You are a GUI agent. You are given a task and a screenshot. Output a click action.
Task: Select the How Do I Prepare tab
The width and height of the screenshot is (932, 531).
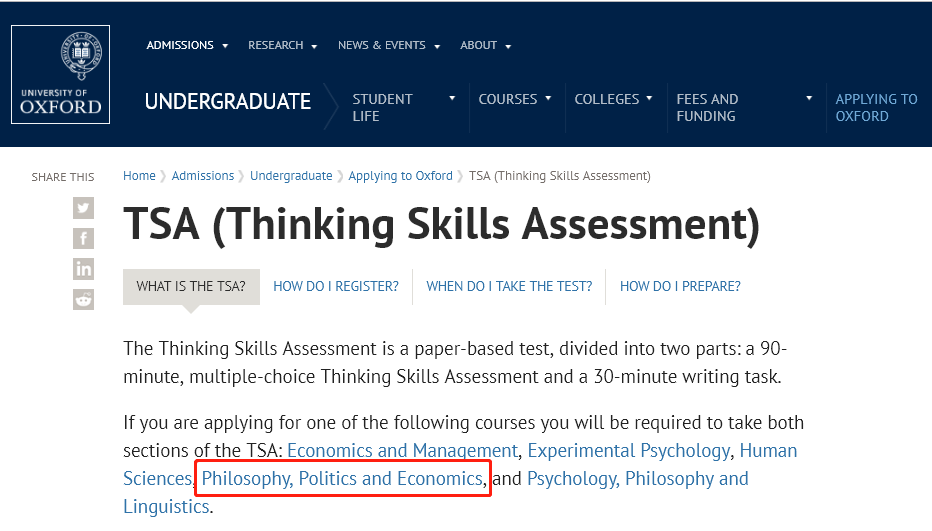(680, 286)
